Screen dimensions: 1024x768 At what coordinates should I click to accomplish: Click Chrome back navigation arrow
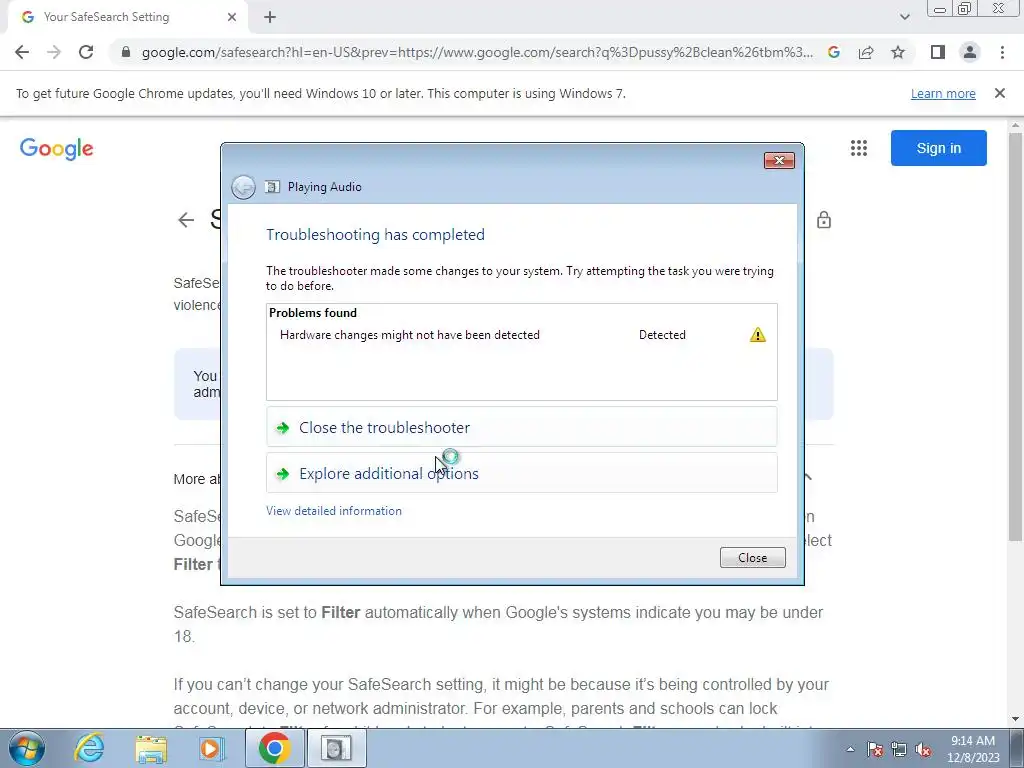[x=22, y=52]
